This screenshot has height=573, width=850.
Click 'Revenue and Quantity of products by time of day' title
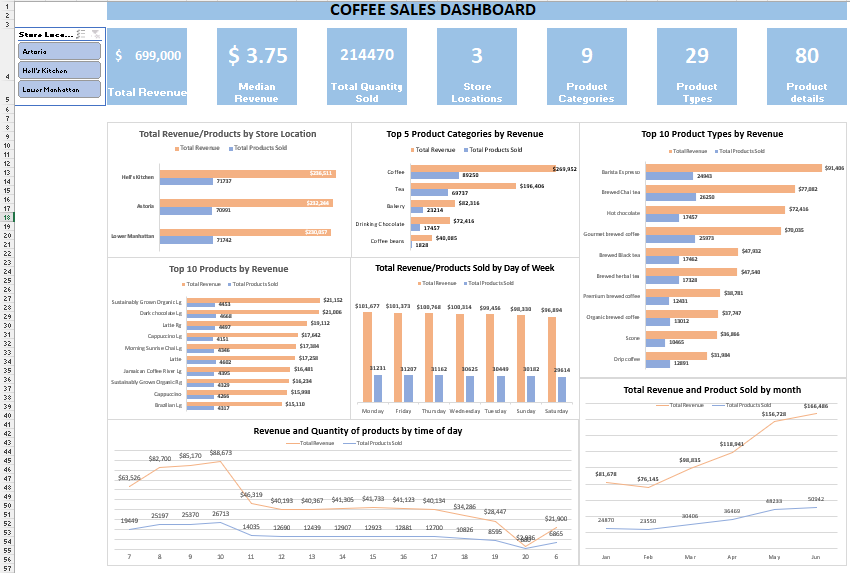tap(358, 431)
